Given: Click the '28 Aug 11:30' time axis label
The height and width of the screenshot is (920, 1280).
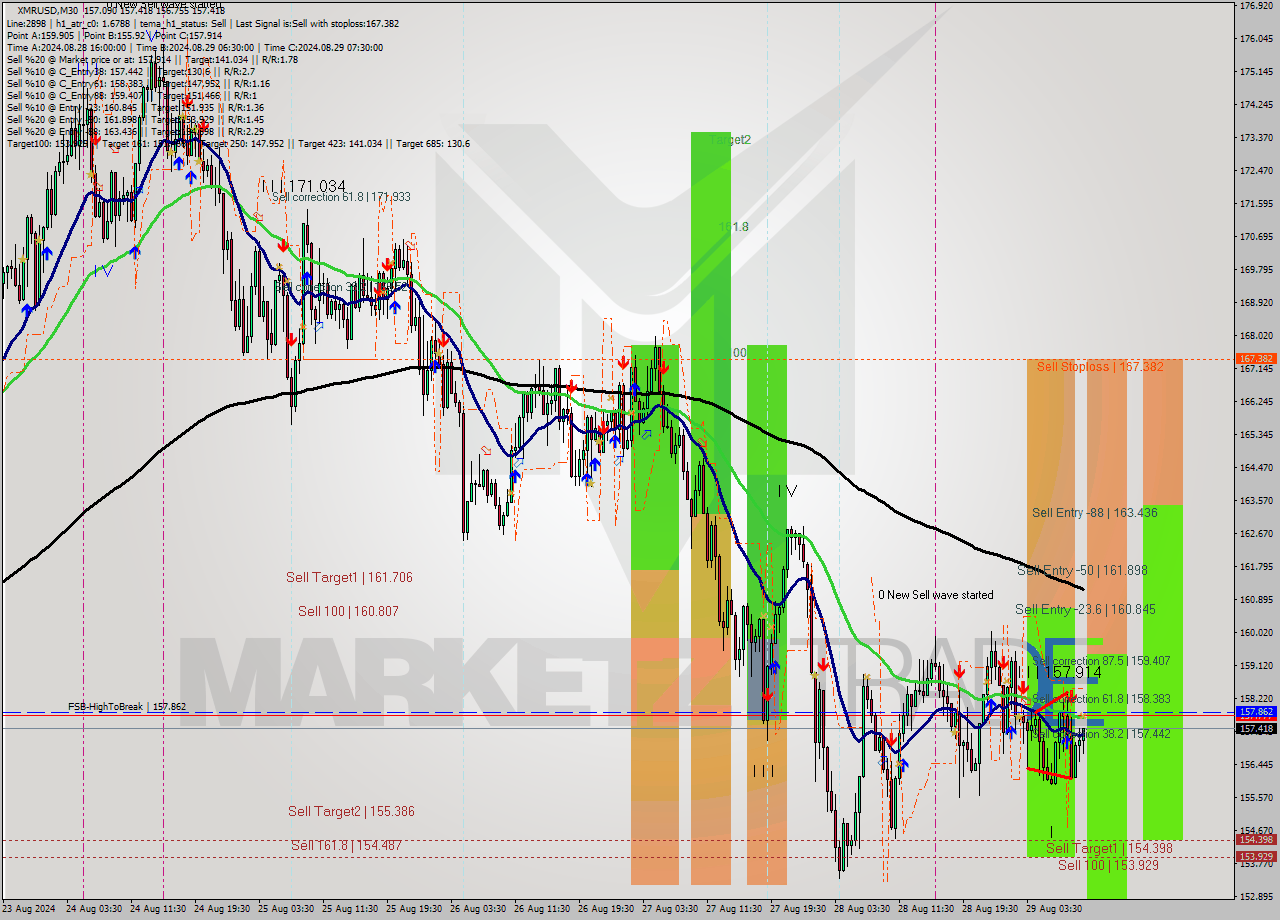Looking at the screenshot, I should 927,909.
